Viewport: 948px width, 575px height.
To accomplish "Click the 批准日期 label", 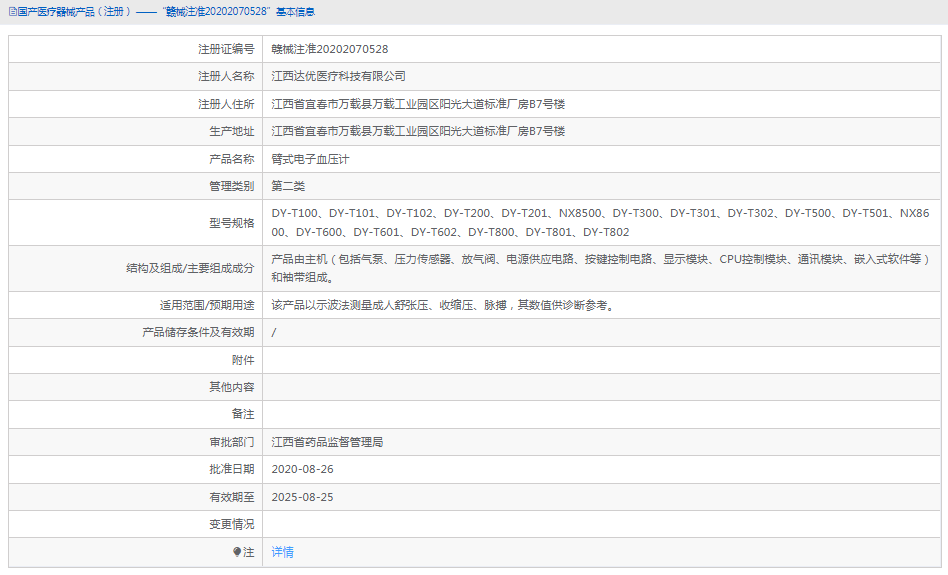I will [x=232, y=469].
